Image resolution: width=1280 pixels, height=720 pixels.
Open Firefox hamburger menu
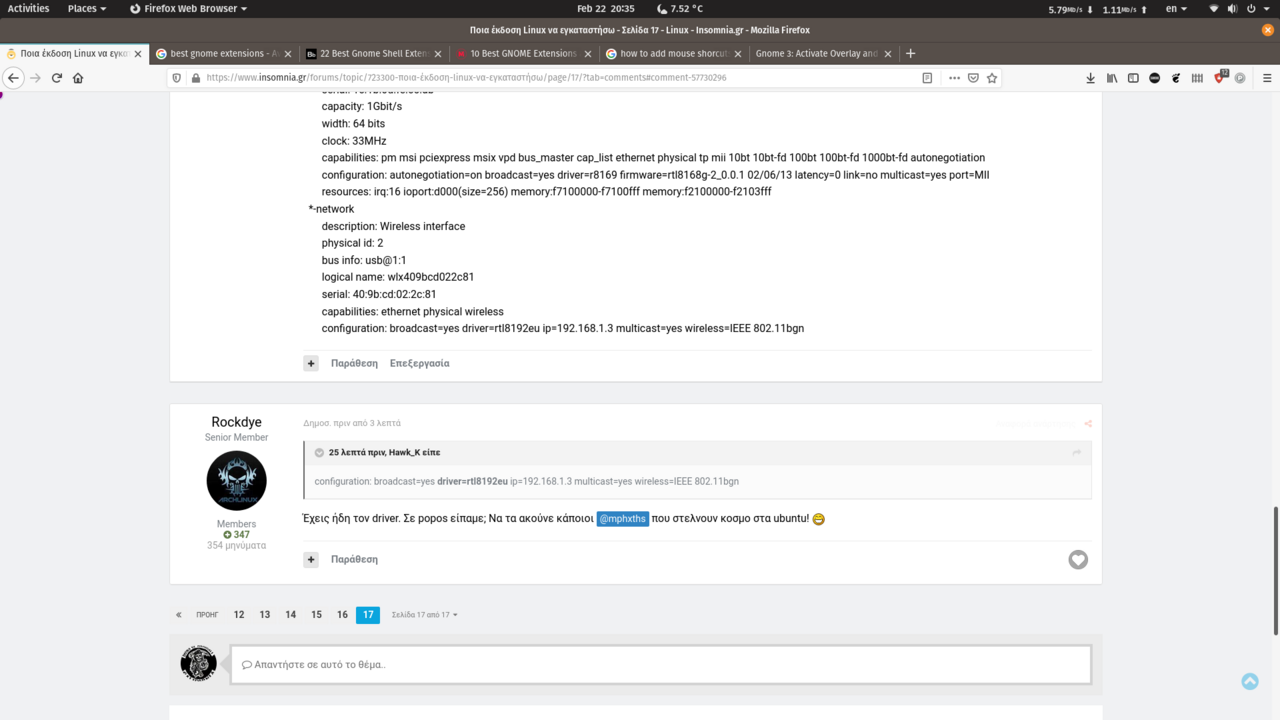[1266, 78]
